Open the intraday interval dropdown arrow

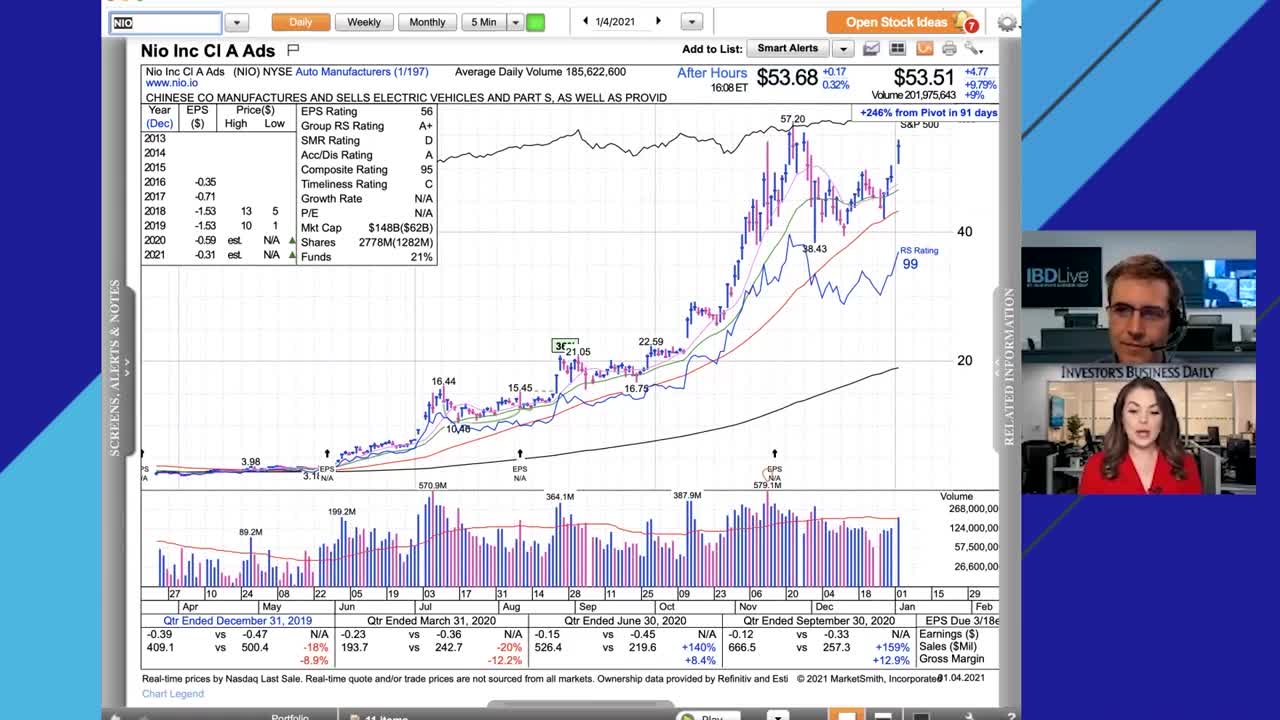515,22
